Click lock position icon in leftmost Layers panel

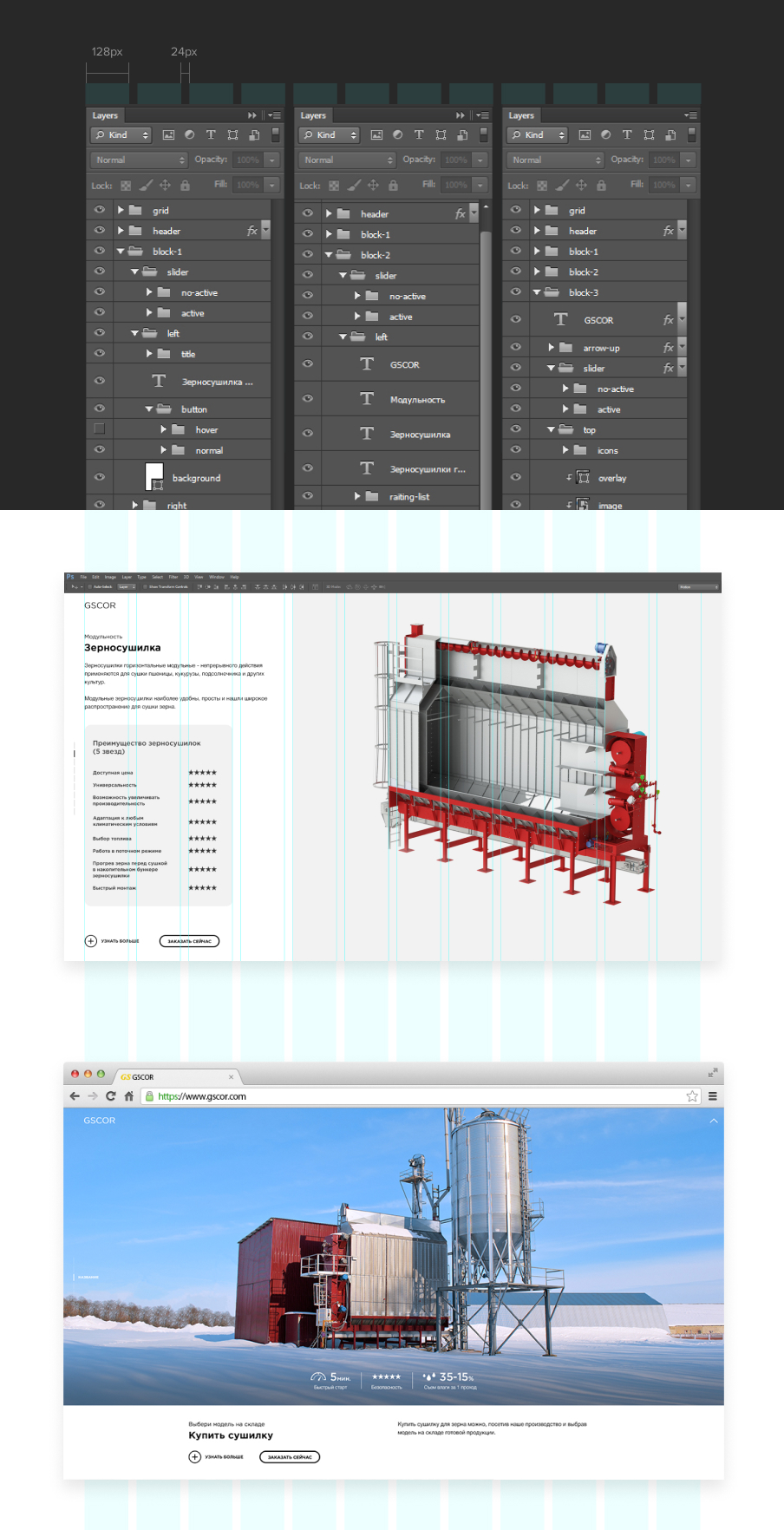point(165,186)
